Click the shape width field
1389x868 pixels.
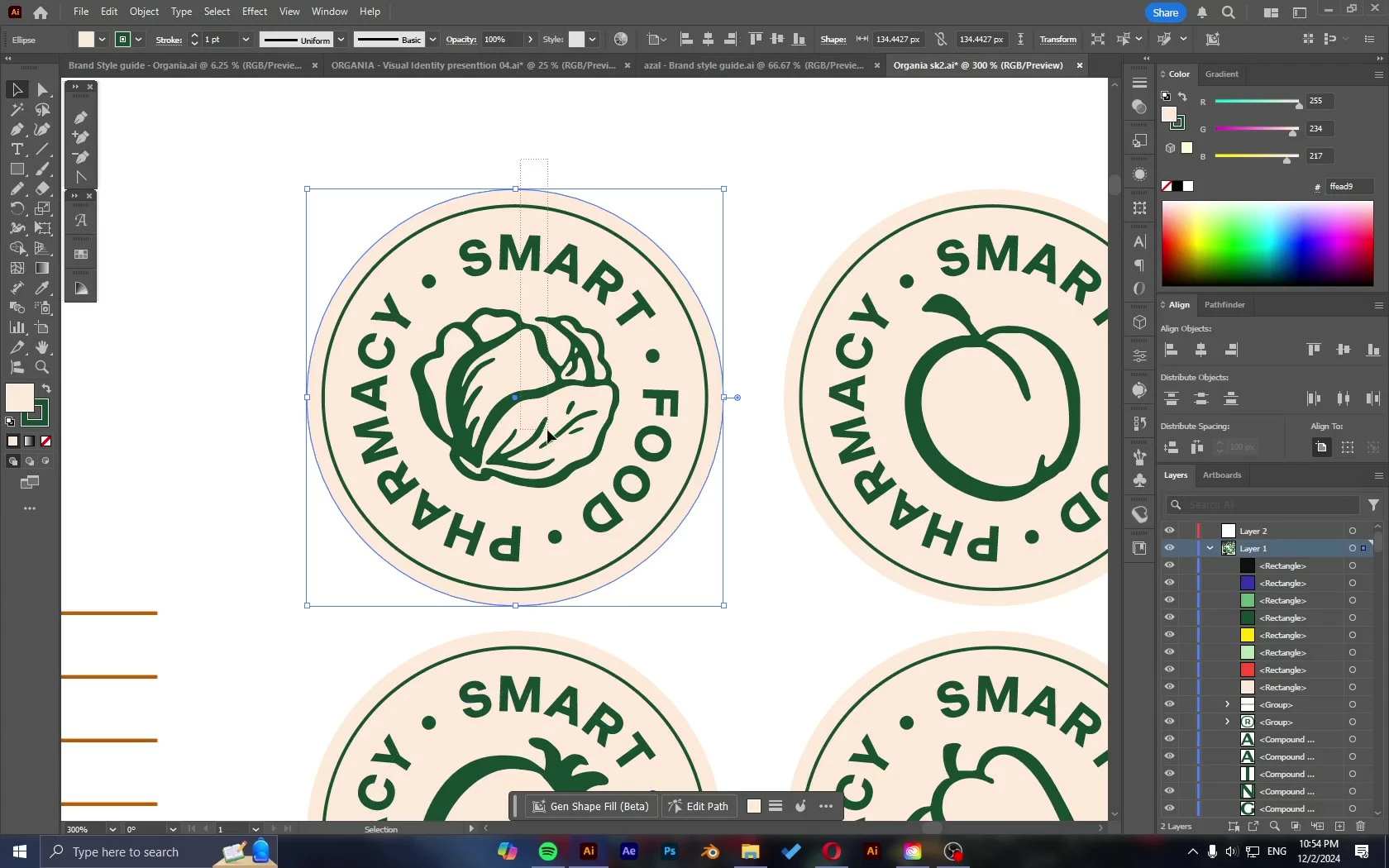[897, 40]
